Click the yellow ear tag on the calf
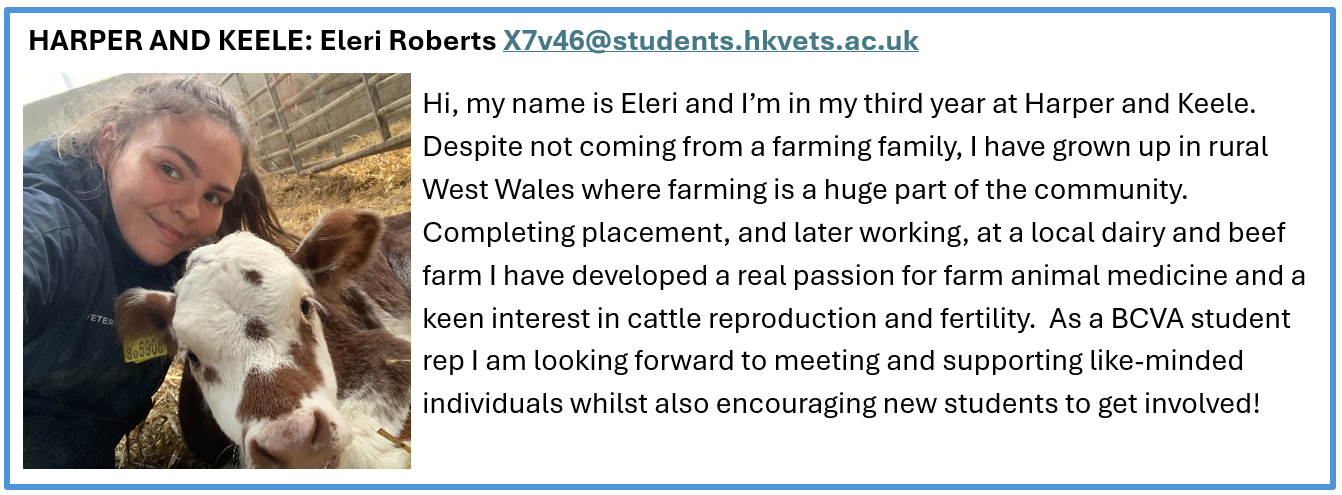Screen dimensions: 1342x495 click(x=145, y=346)
